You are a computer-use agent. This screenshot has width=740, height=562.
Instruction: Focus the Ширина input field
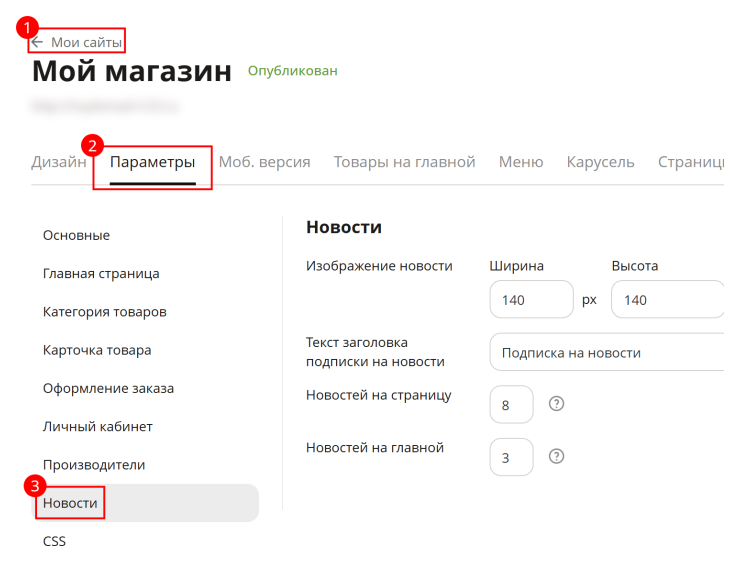(531, 299)
